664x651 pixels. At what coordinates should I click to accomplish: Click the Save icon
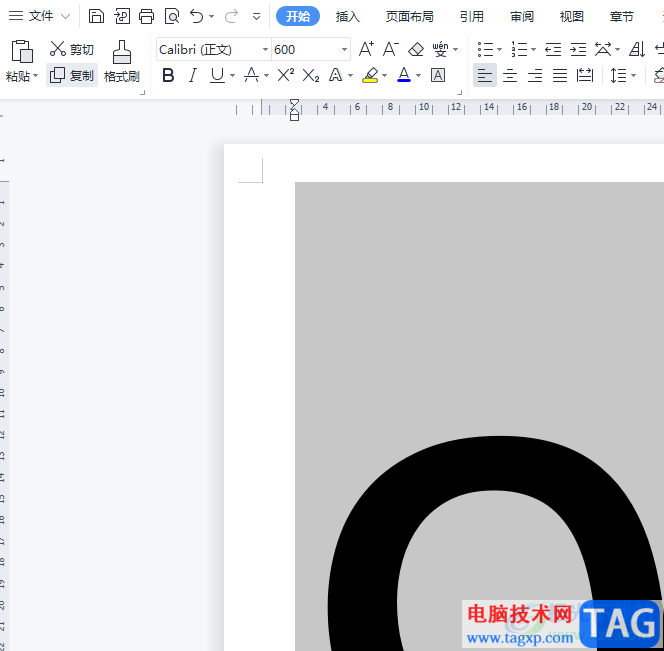pos(96,17)
